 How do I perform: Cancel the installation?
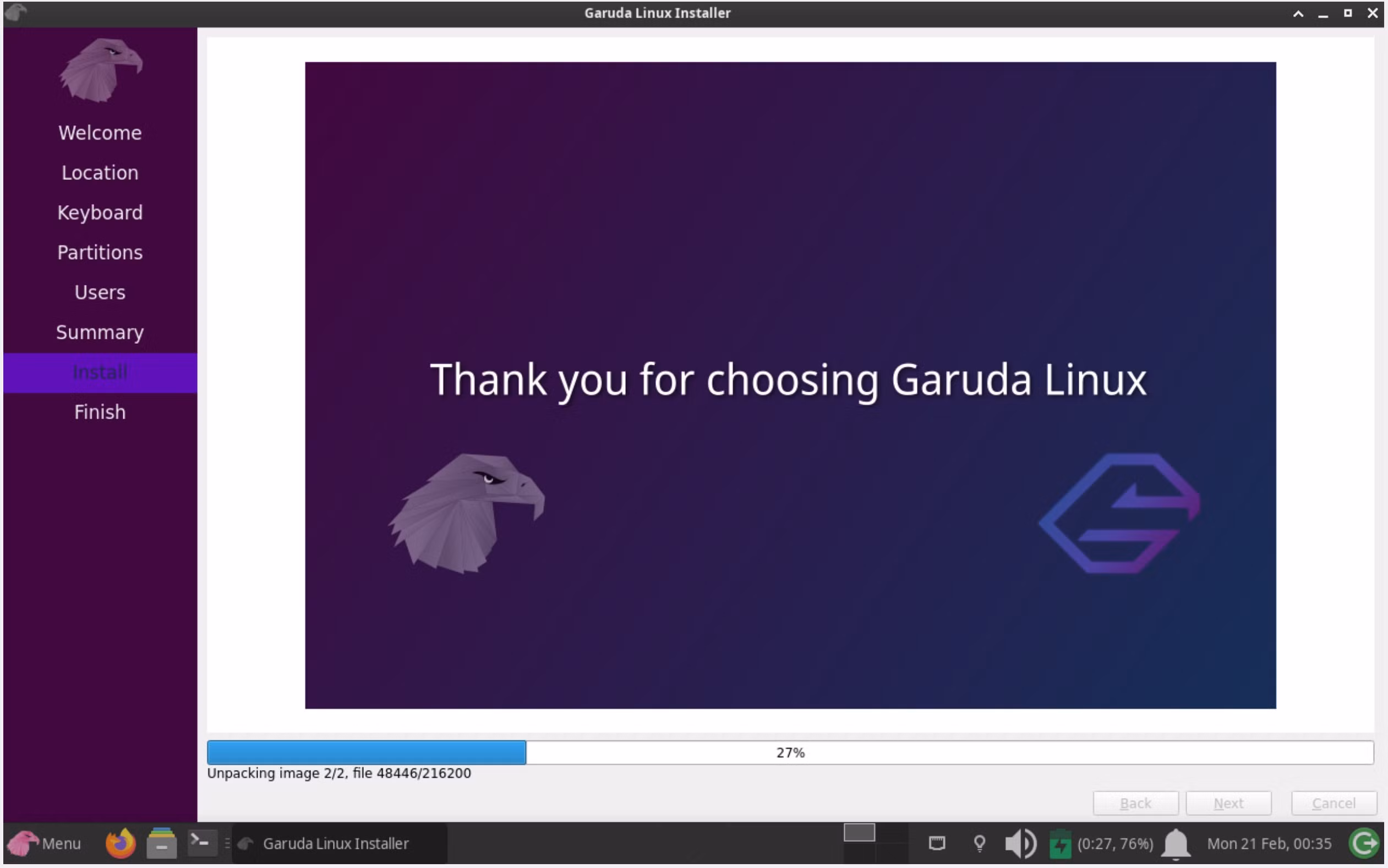pyautogui.click(x=1334, y=803)
